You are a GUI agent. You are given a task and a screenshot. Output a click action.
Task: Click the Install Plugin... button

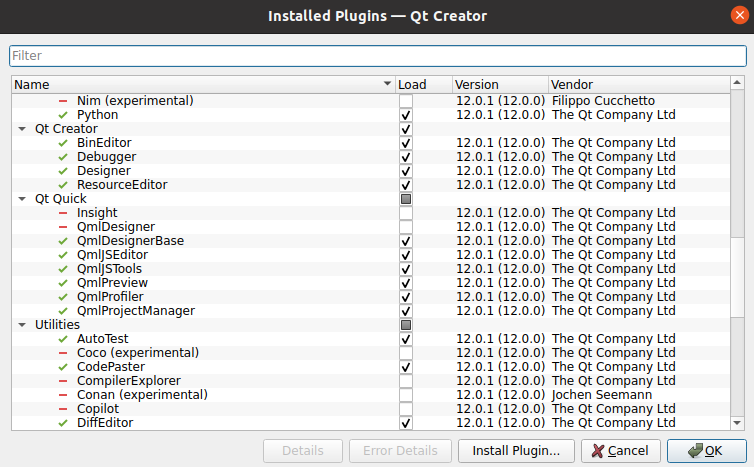pyautogui.click(x=515, y=451)
